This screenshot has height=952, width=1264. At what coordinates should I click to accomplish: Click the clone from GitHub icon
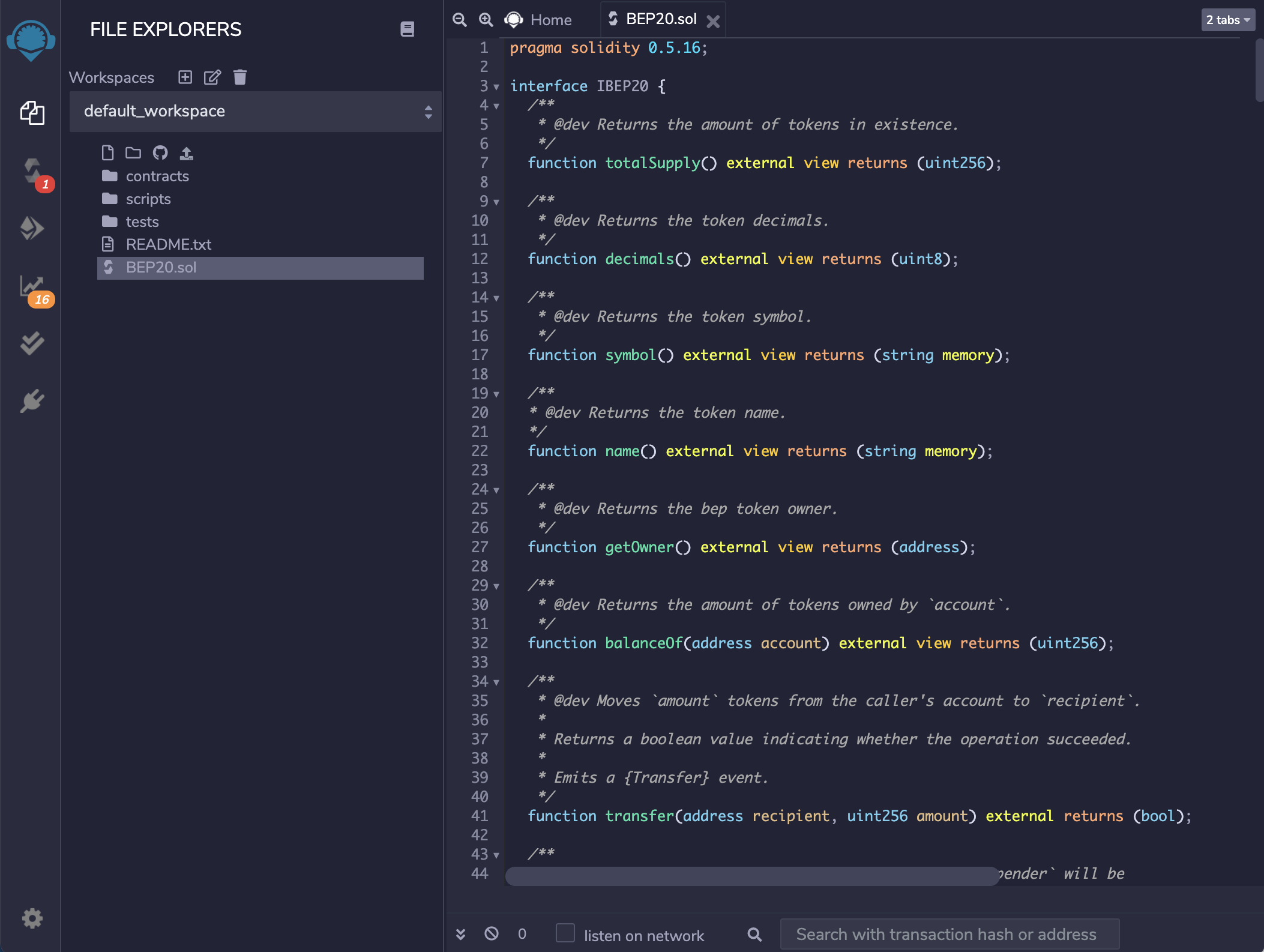click(x=160, y=153)
